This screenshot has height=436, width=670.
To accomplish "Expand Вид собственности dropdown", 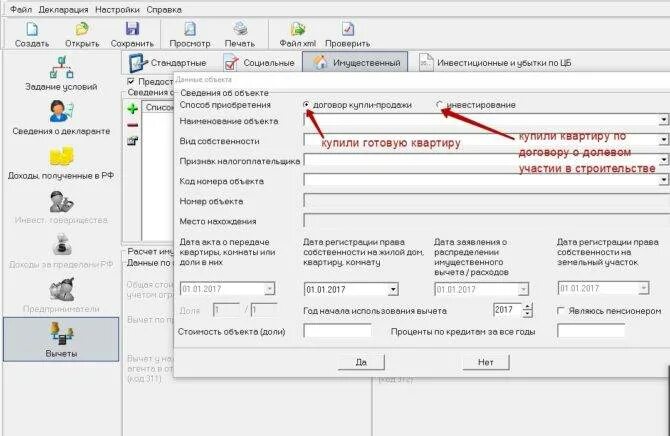I will point(663,140).
